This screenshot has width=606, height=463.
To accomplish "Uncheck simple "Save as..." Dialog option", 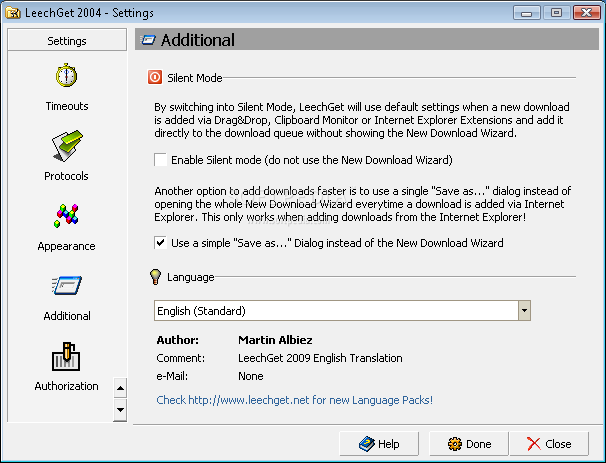I will [160, 243].
